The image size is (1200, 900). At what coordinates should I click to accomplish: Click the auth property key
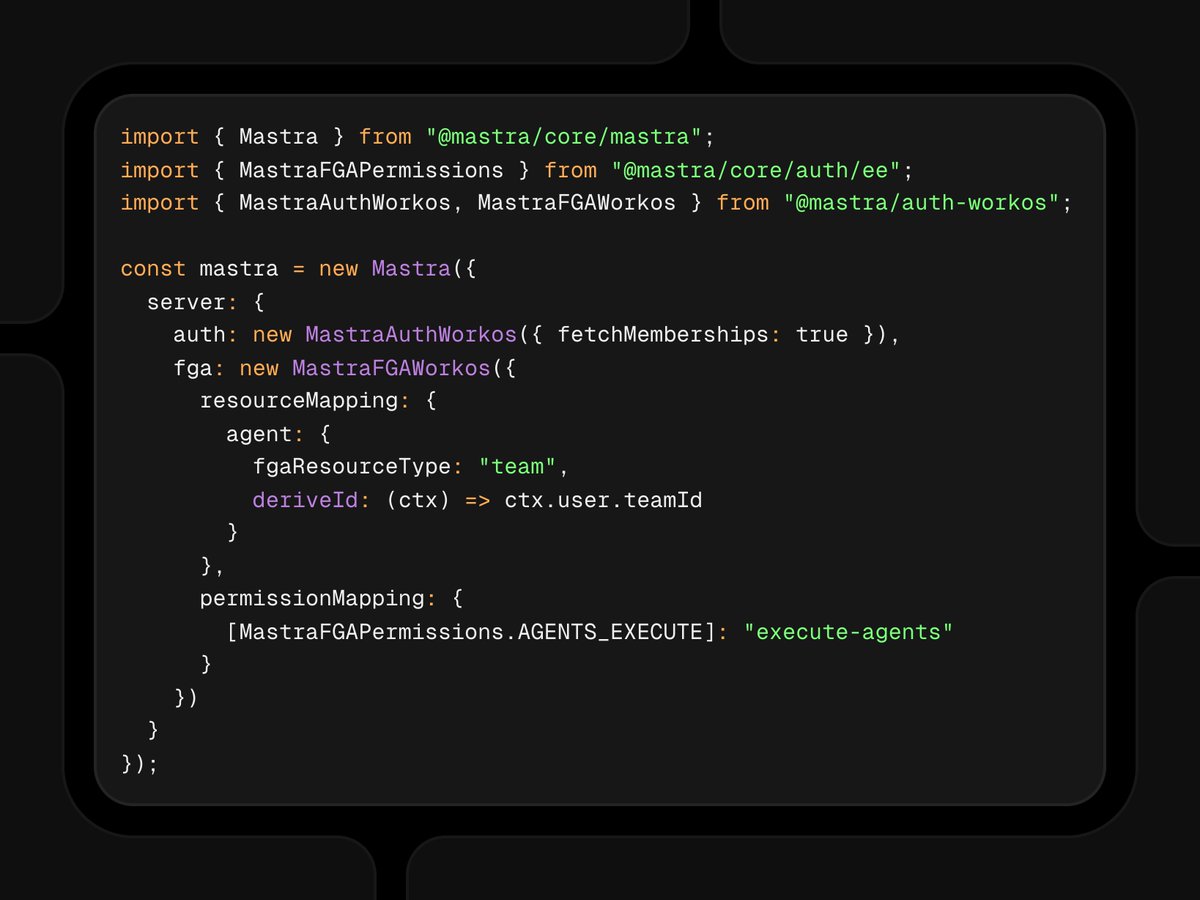(x=199, y=335)
